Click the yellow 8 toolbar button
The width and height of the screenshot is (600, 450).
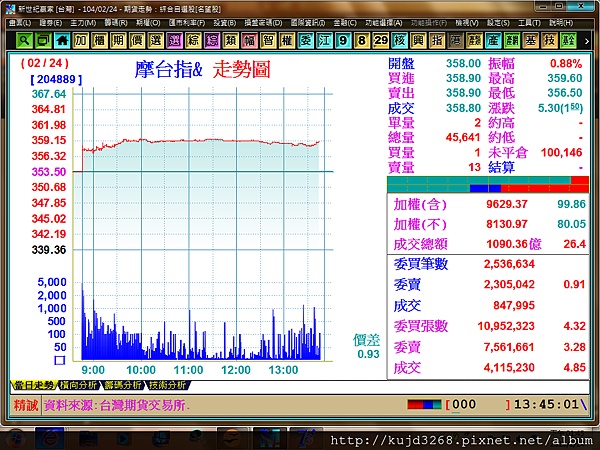coord(362,40)
